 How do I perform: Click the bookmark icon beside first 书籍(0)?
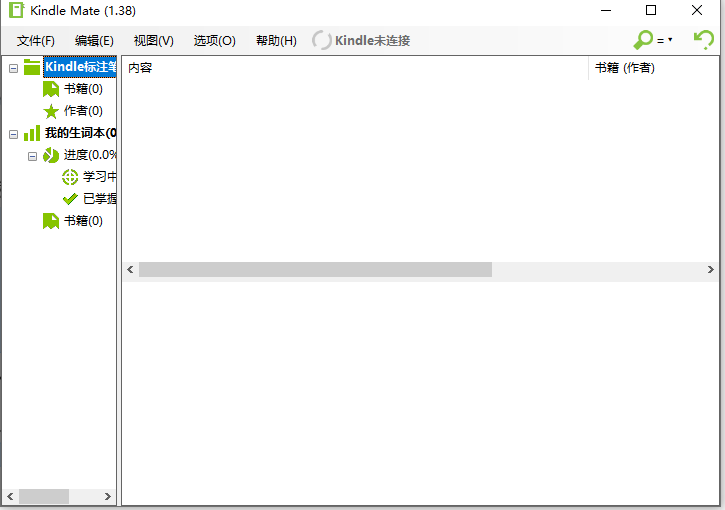pyautogui.click(x=51, y=89)
